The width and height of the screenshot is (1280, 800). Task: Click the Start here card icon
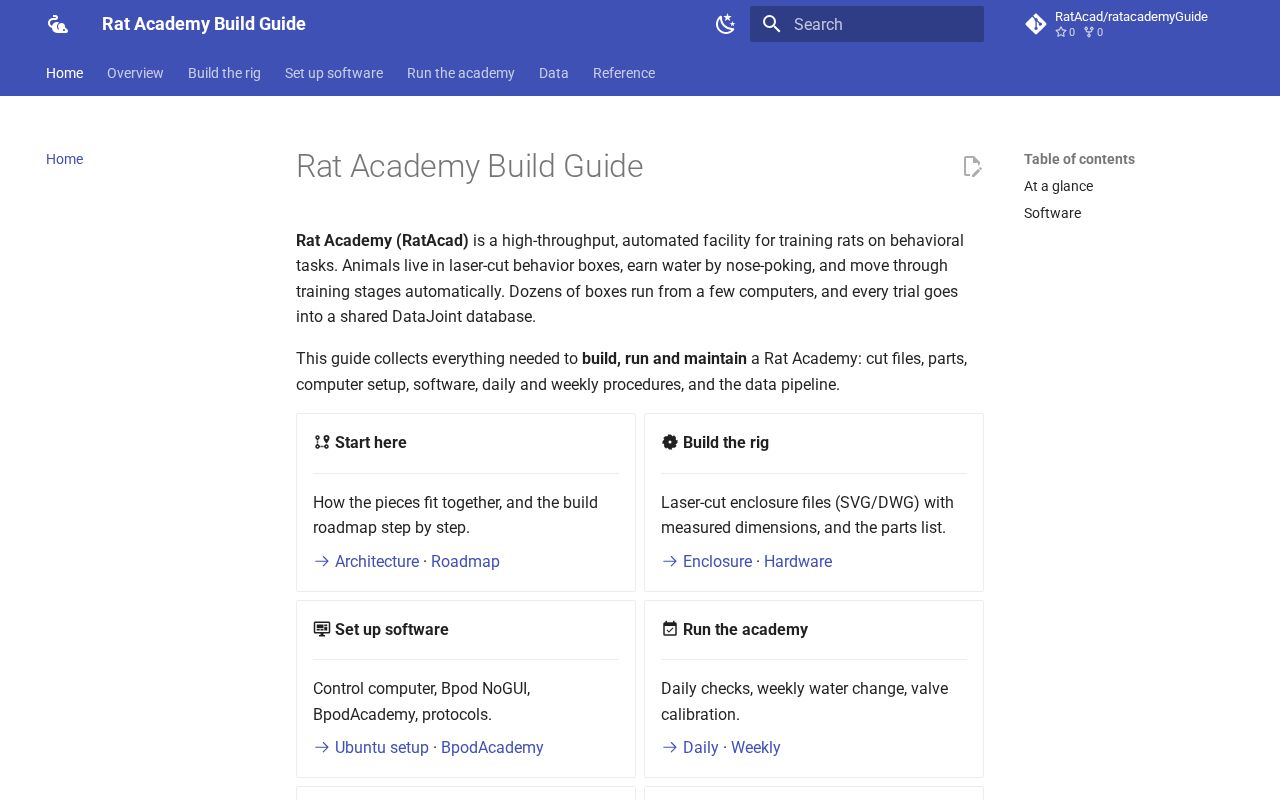(x=322, y=442)
